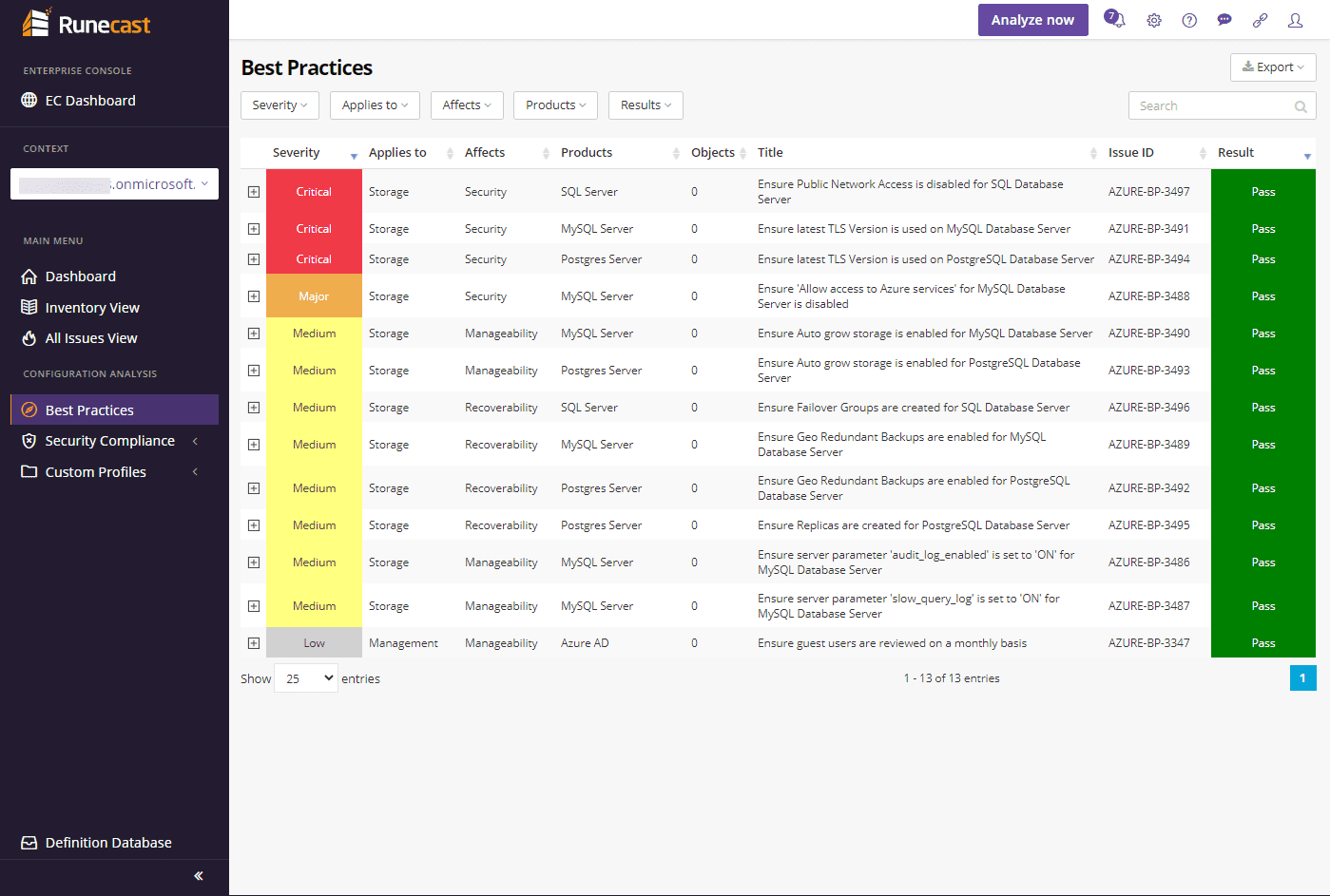The width and height of the screenshot is (1330, 896).
Task: Open All Issues View
Action: click(91, 338)
